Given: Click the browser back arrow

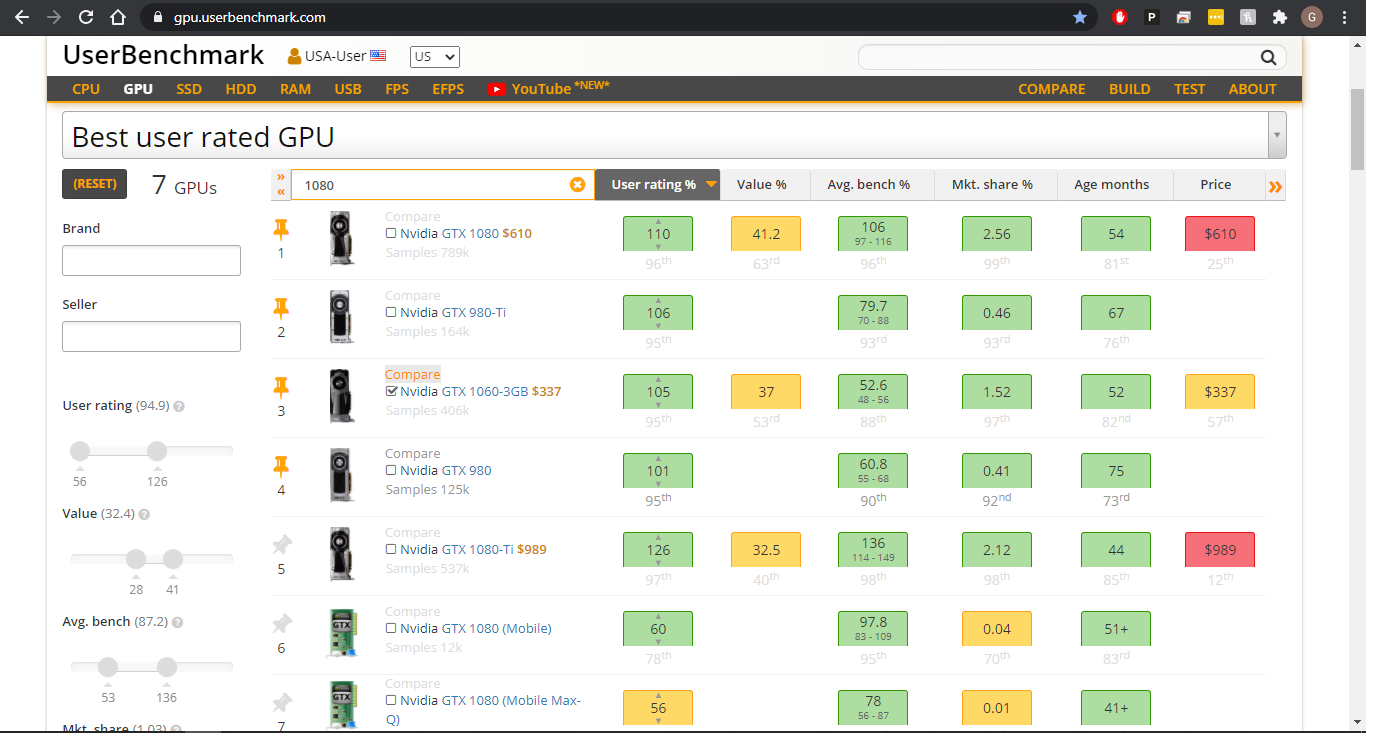Looking at the screenshot, I should coord(22,17).
